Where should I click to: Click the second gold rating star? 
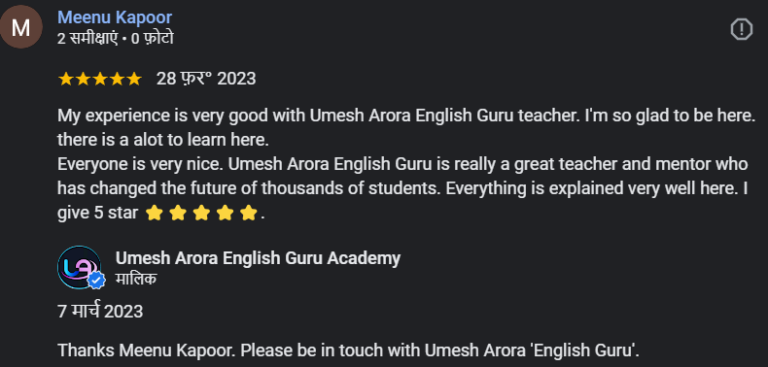[x=82, y=79]
